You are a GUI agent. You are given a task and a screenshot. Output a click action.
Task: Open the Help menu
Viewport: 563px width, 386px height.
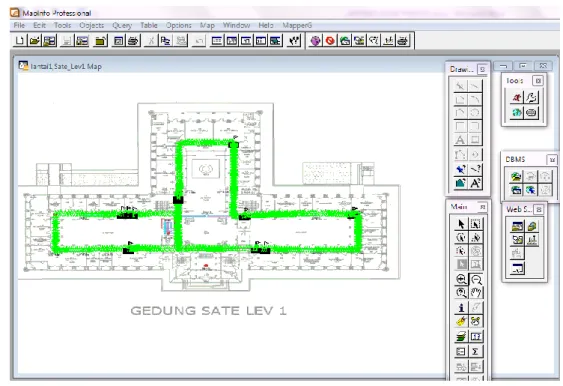(x=266, y=25)
